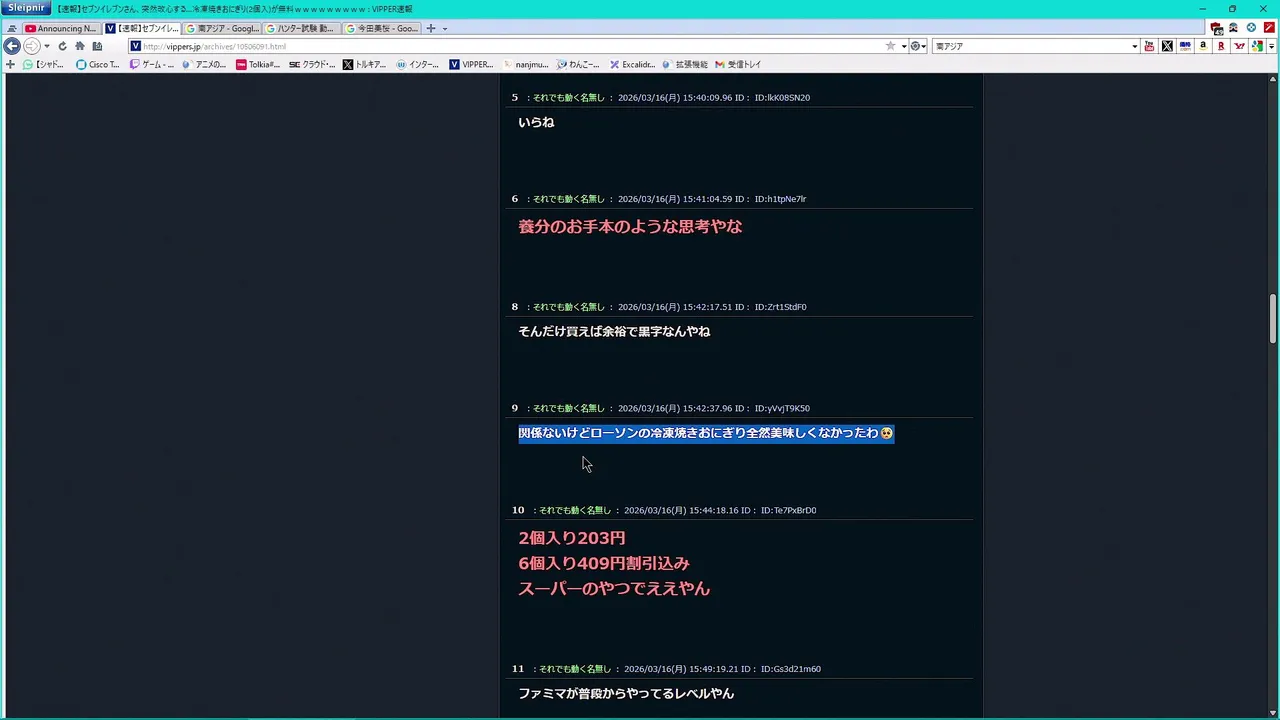This screenshot has height=720, width=1280.
Task: Open the 受信トレイ Gmail bookmark
Action: tap(738, 64)
